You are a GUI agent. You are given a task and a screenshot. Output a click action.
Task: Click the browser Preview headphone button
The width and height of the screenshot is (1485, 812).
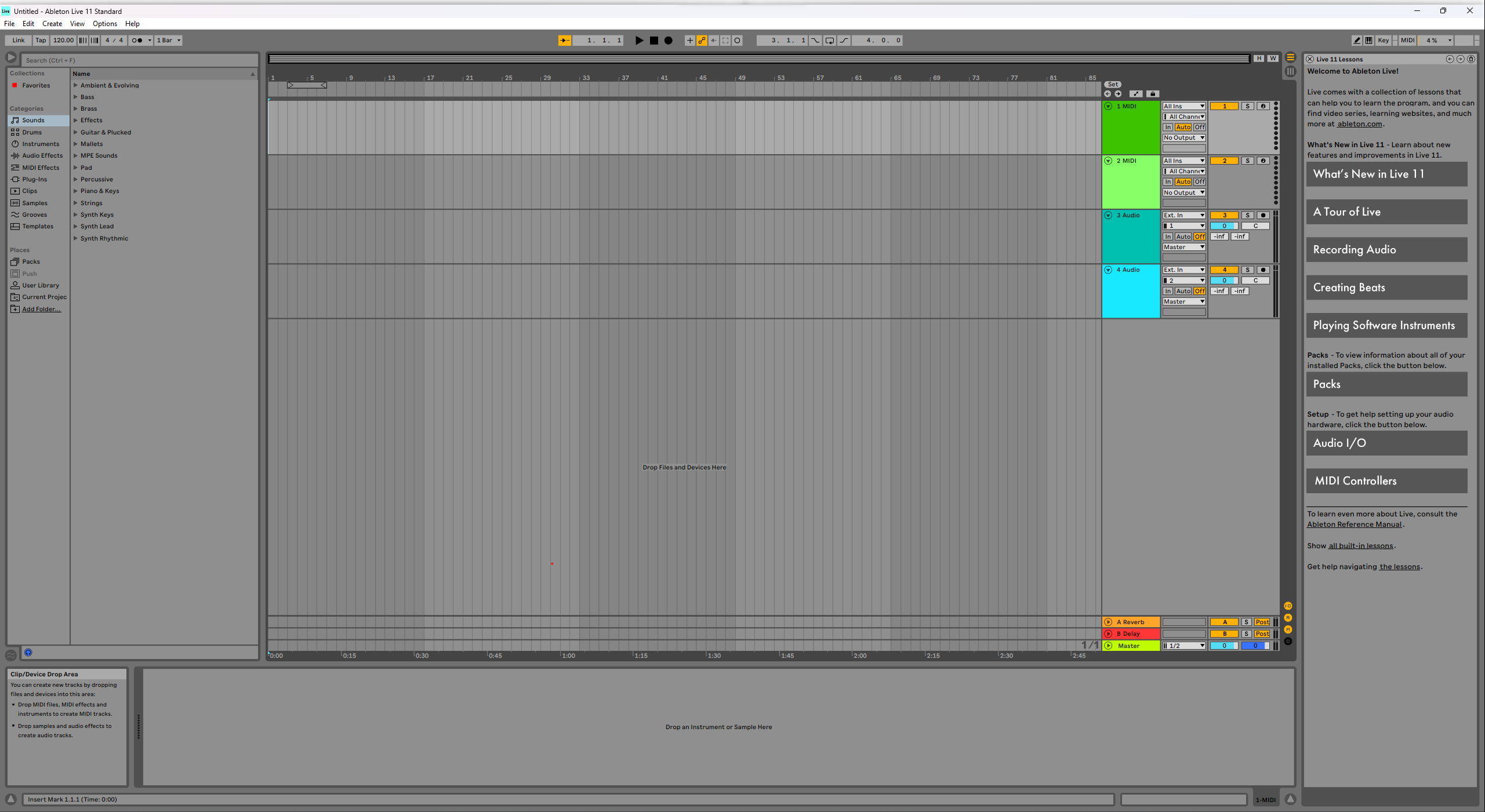pos(28,653)
